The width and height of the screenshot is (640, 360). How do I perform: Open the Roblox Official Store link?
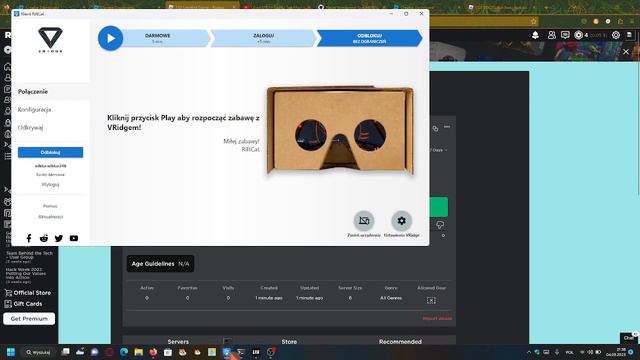[x=28, y=293]
